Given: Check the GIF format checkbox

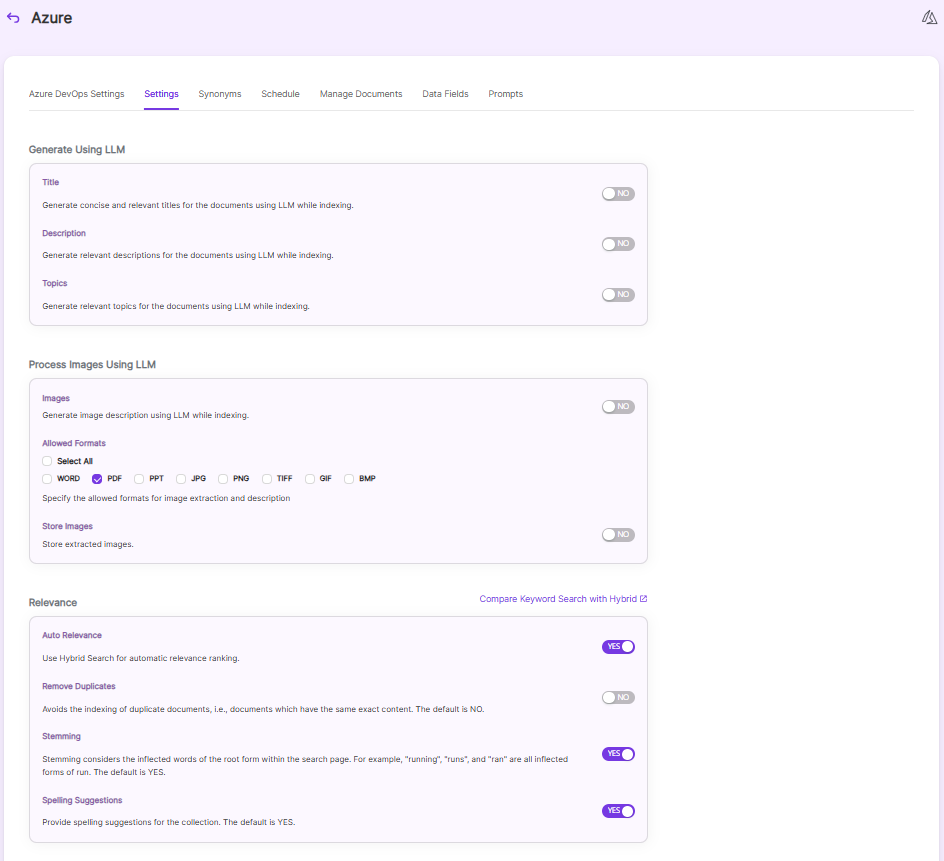Looking at the screenshot, I should 309,479.
